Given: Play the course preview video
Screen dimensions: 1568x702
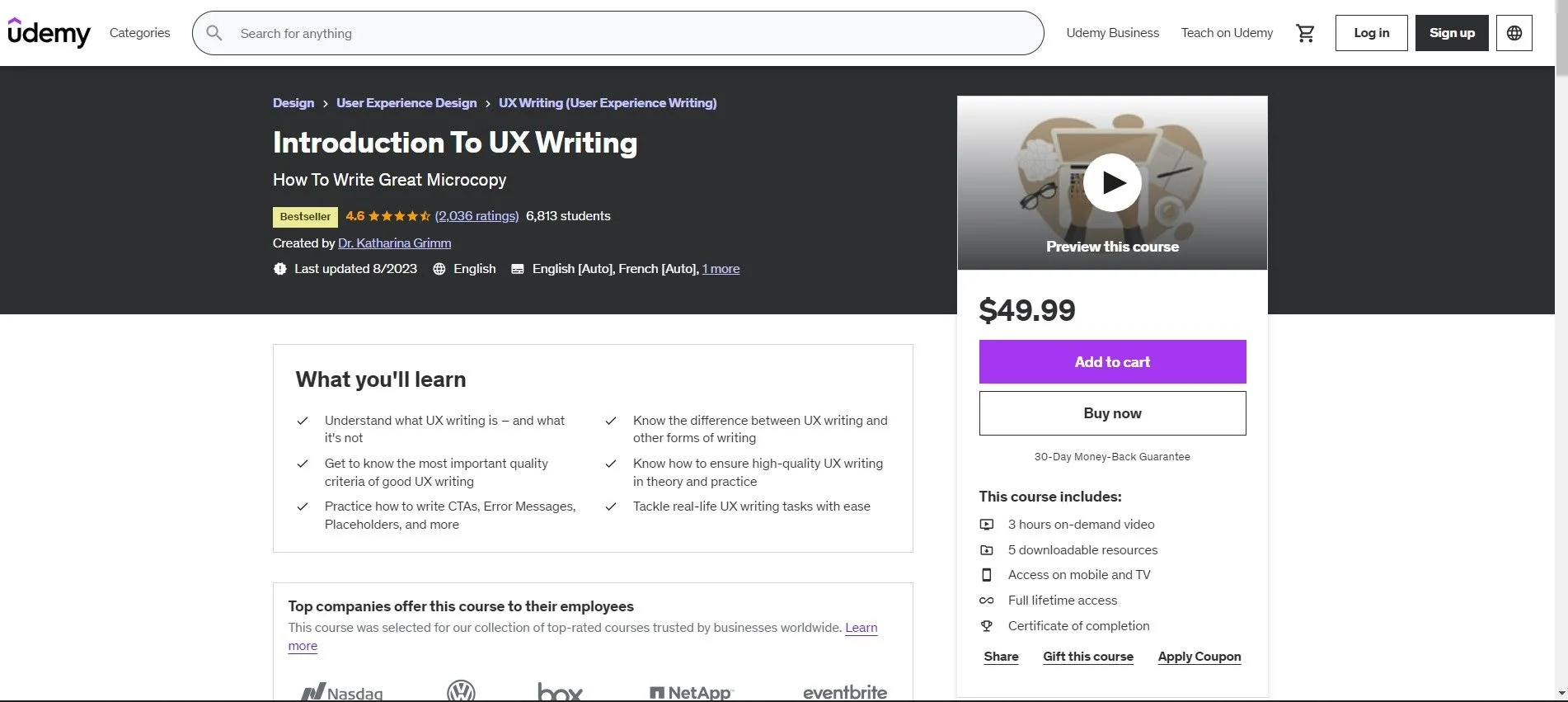Looking at the screenshot, I should pos(1111,182).
